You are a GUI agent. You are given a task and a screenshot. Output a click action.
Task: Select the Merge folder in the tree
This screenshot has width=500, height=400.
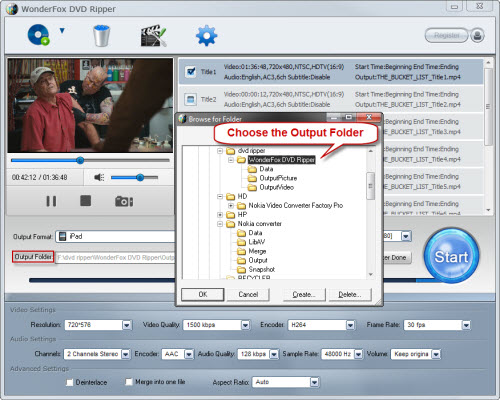click(257, 251)
